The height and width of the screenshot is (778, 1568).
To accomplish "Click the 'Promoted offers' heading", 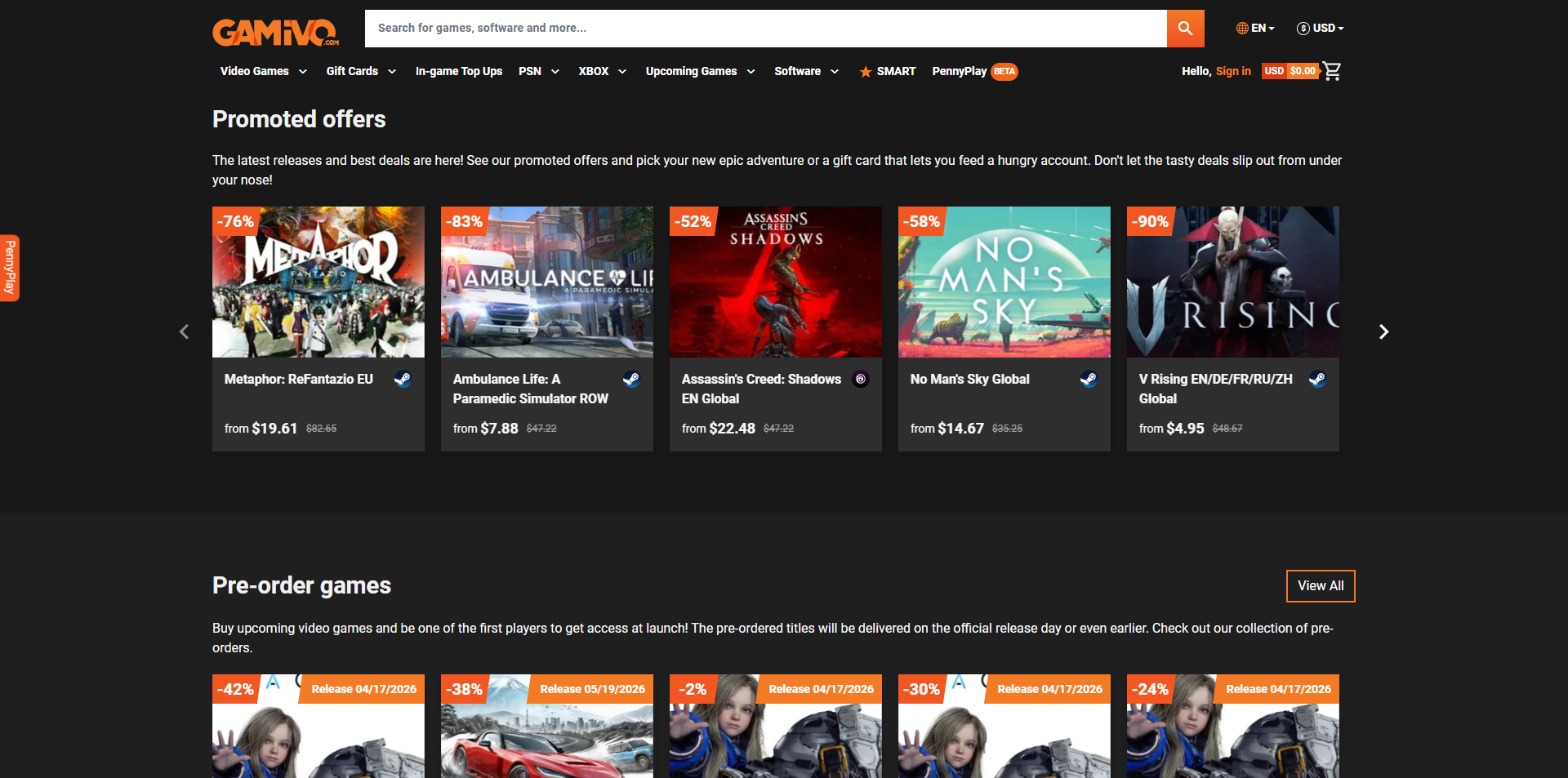I will (299, 119).
